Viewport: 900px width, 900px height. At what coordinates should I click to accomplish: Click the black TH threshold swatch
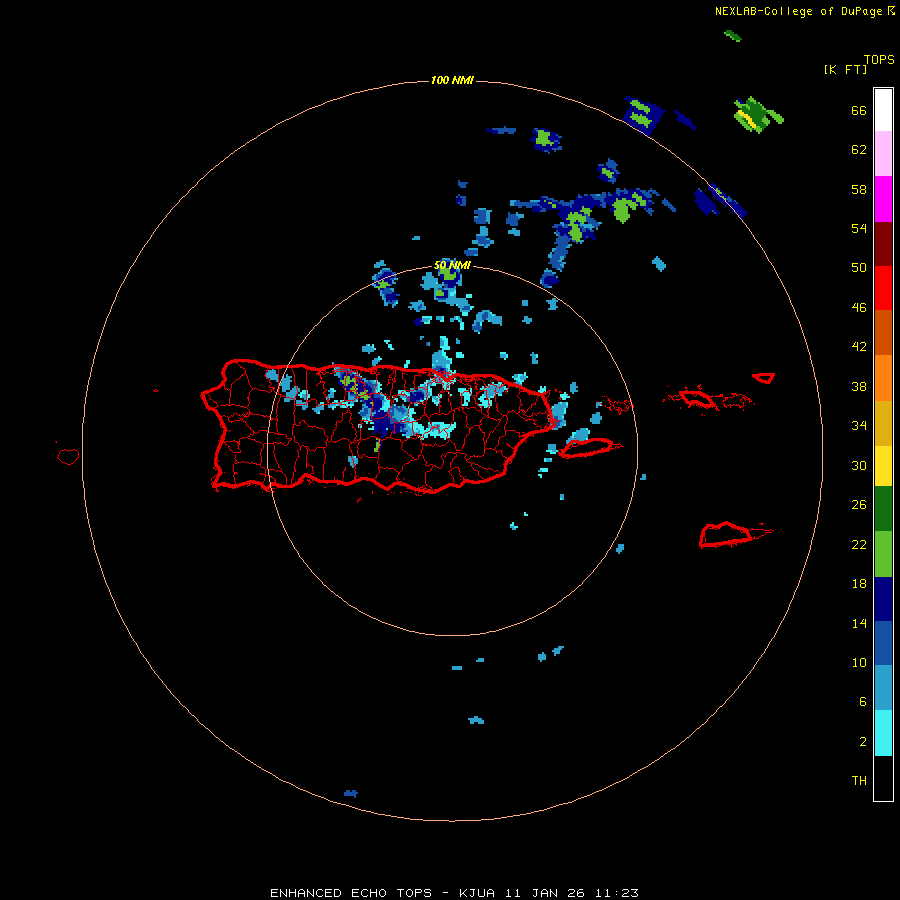(883, 778)
